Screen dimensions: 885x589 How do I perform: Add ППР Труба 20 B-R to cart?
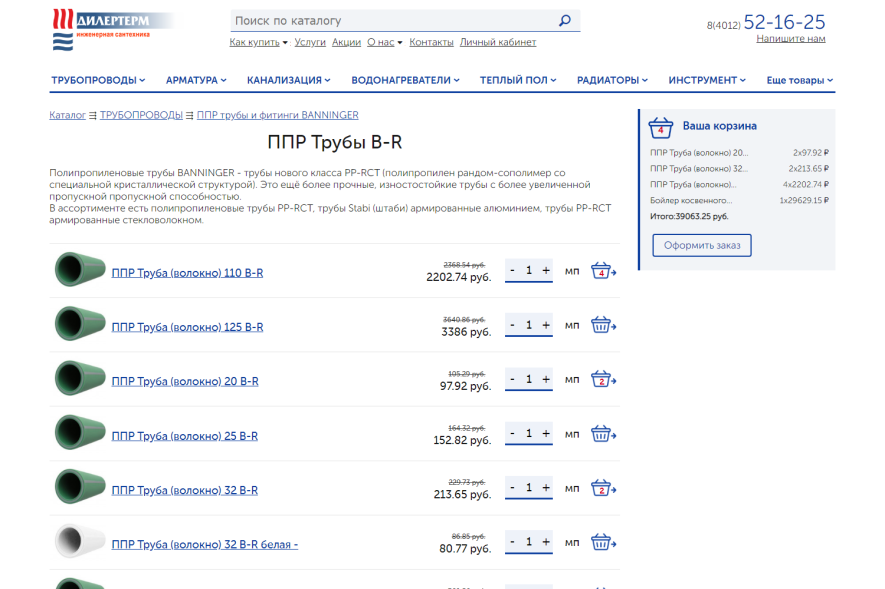[603, 379]
